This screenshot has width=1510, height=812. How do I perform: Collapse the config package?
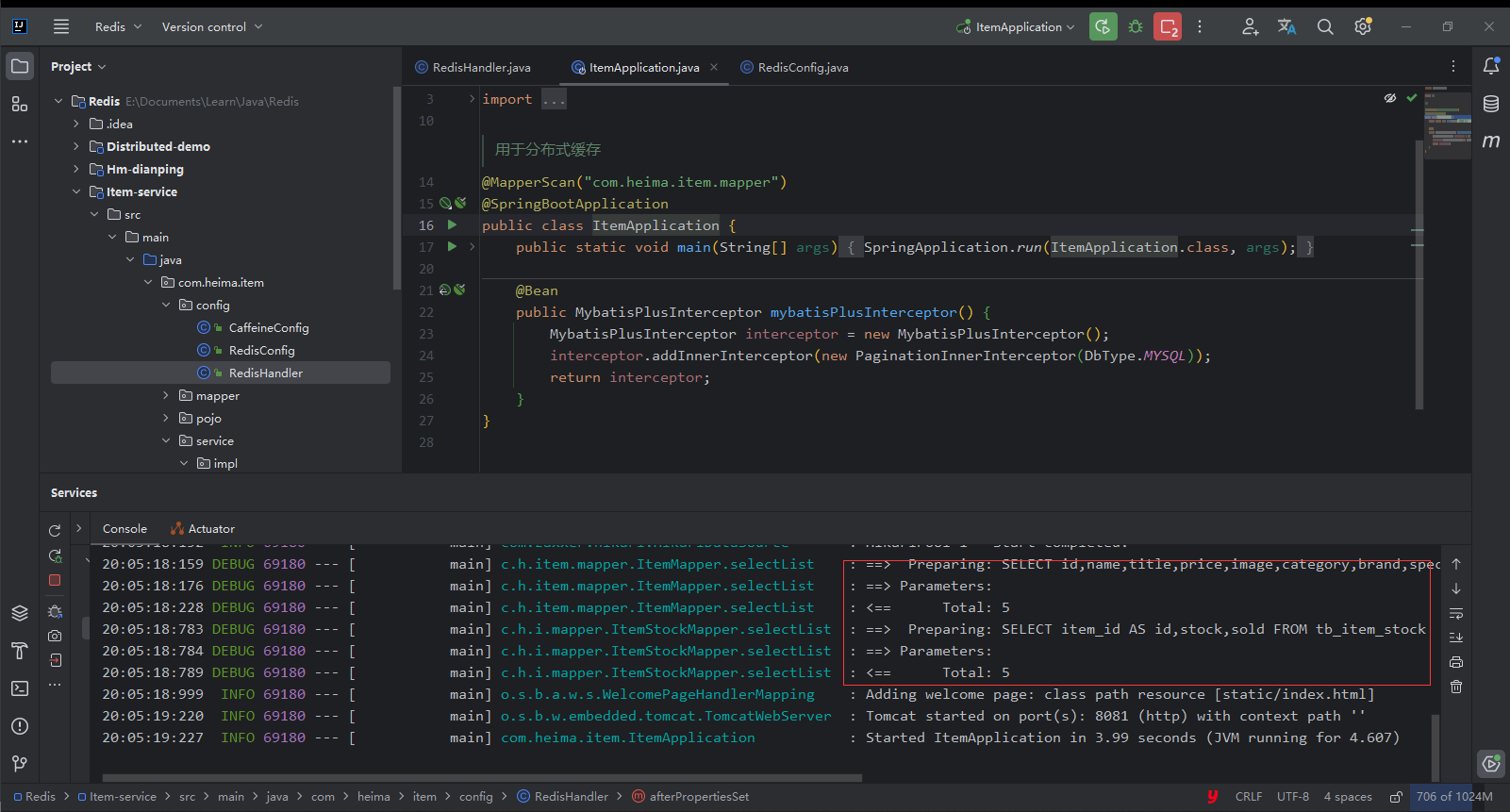[166, 306]
